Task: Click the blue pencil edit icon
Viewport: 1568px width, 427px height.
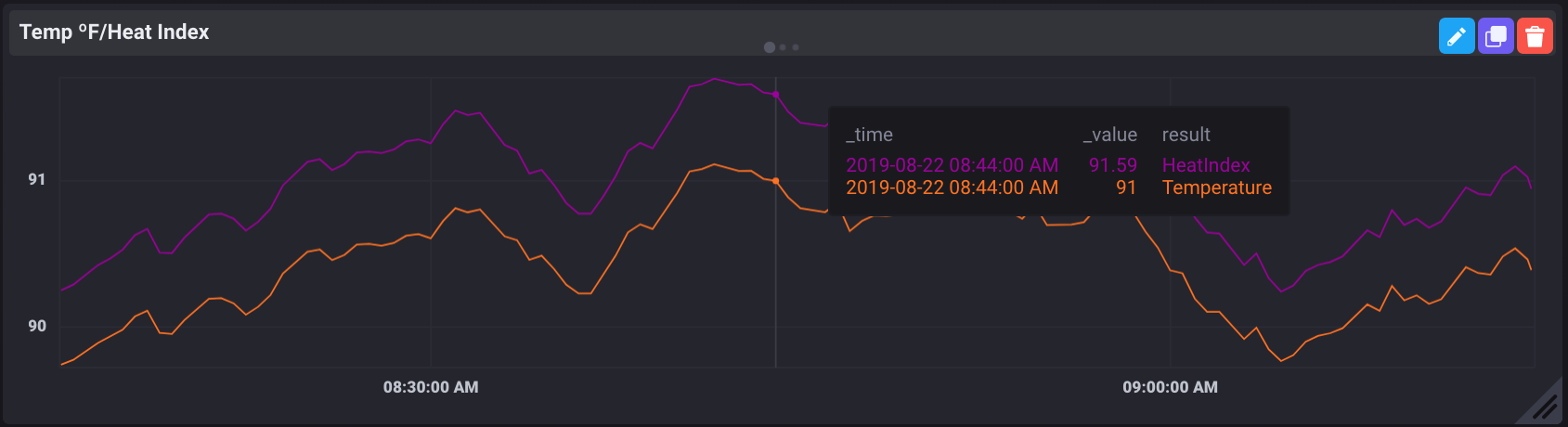Action: [1456, 36]
